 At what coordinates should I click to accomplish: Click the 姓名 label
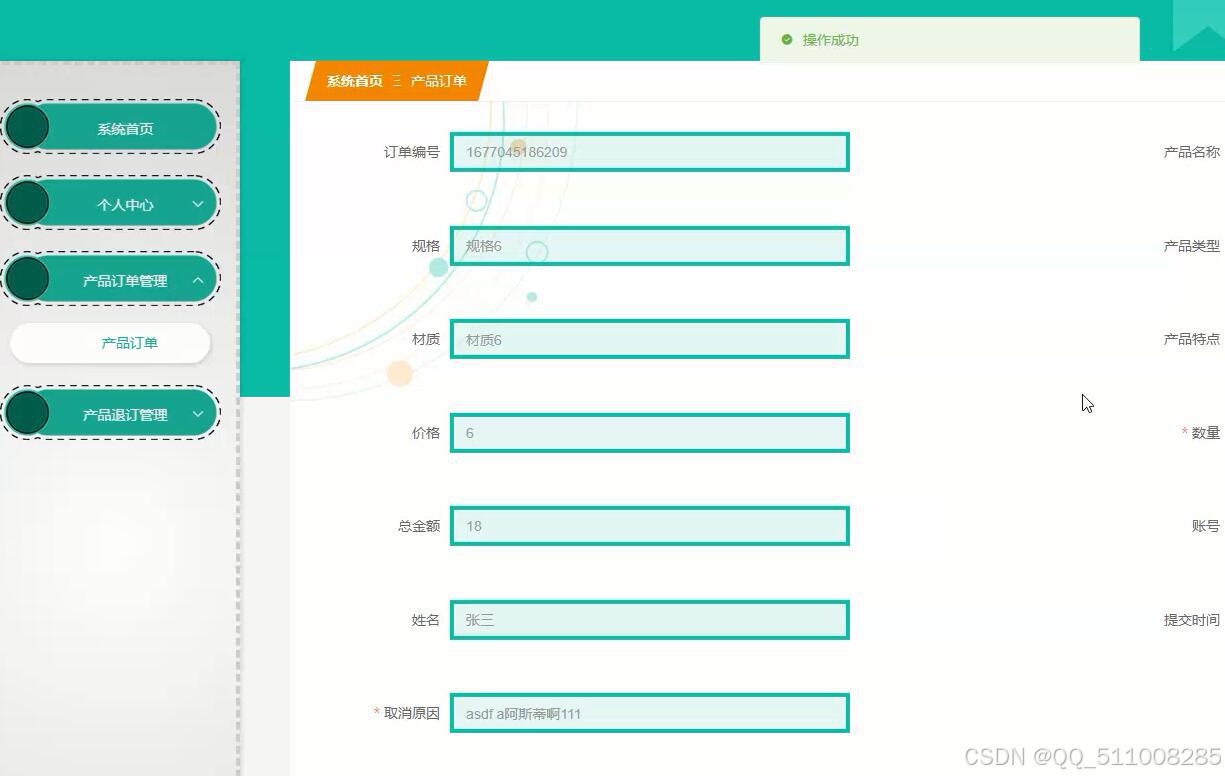click(x=426, y=620)
